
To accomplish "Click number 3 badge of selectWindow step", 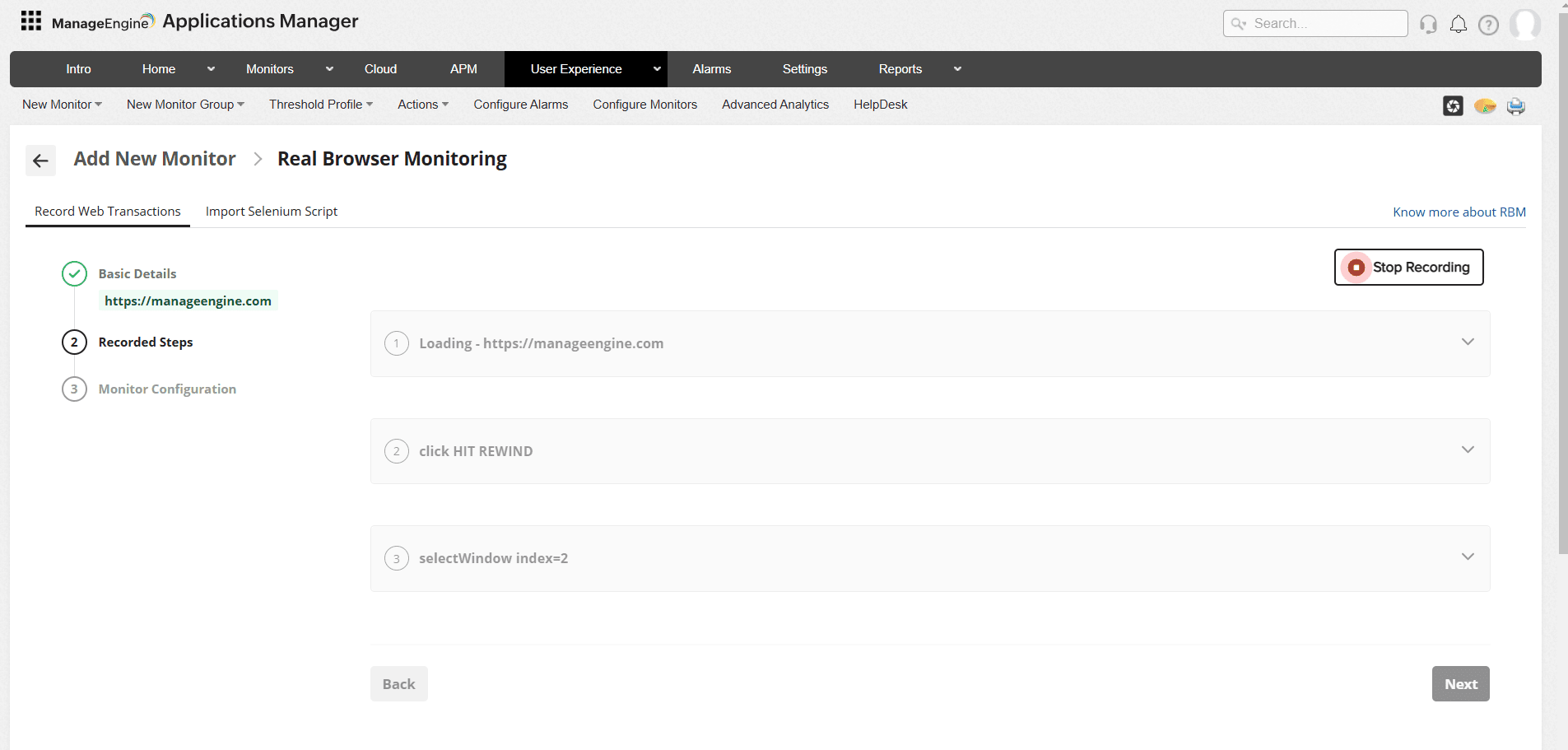I will (397, 558).
